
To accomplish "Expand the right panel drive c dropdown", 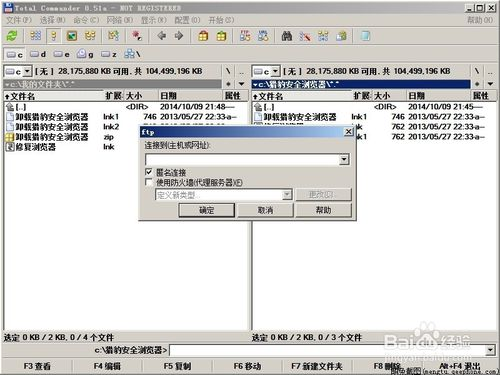I will [x=275, y=71].
